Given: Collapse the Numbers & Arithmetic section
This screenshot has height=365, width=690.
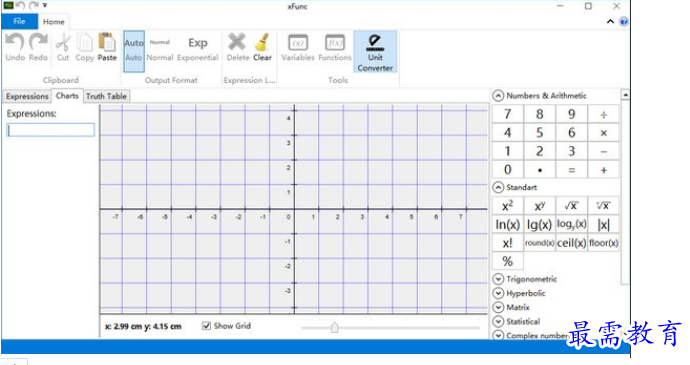Looking at the screenshot, I should 498,96.
